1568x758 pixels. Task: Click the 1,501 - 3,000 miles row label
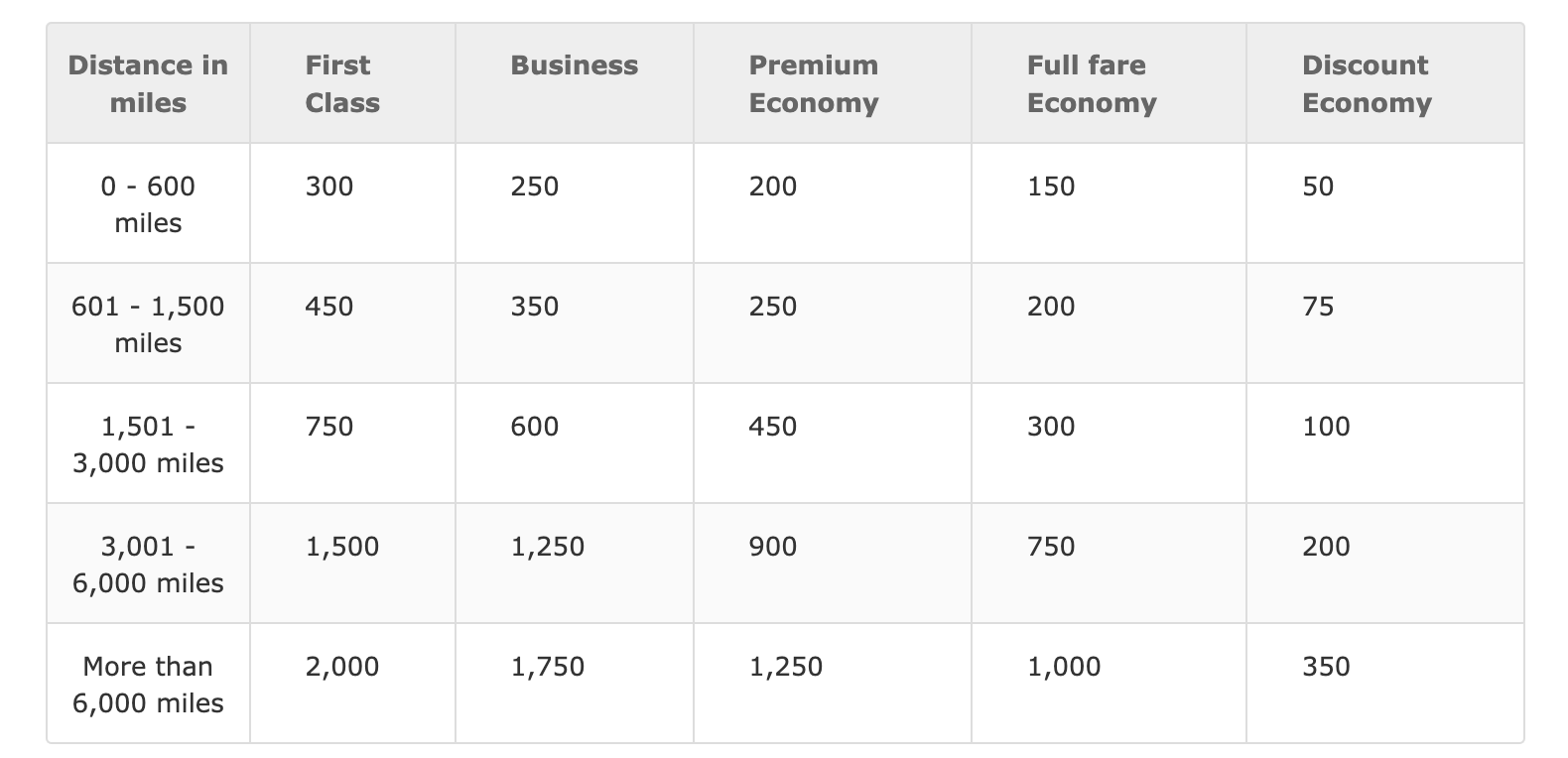[148, 444]
